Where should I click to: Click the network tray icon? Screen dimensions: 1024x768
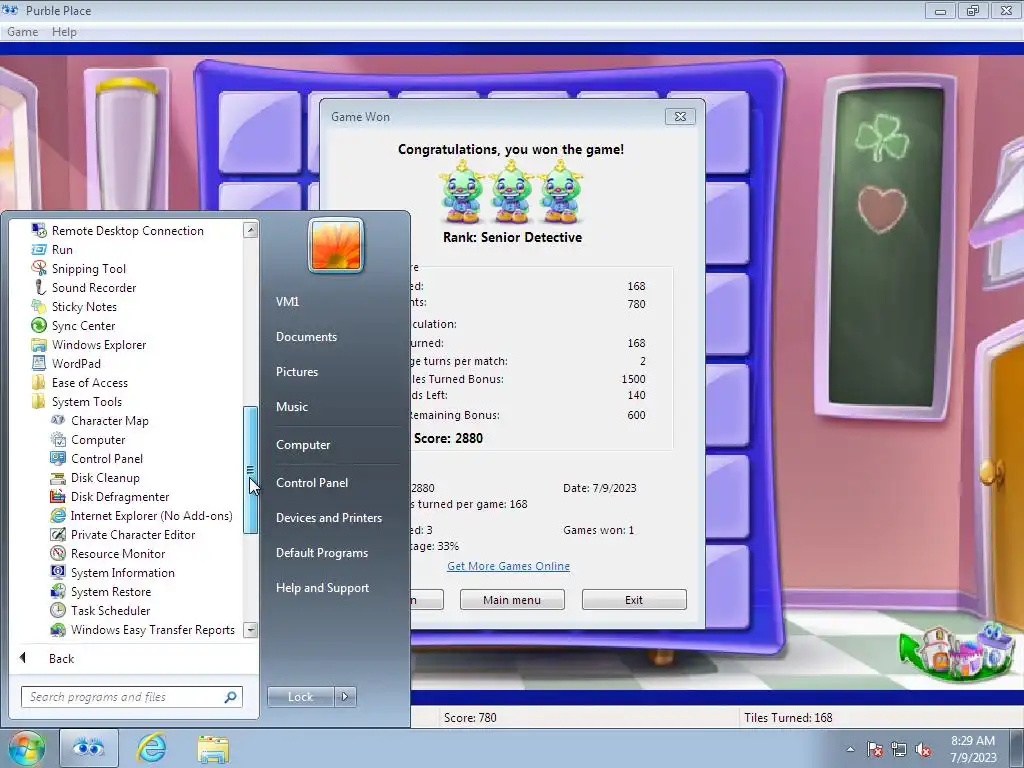899,749
